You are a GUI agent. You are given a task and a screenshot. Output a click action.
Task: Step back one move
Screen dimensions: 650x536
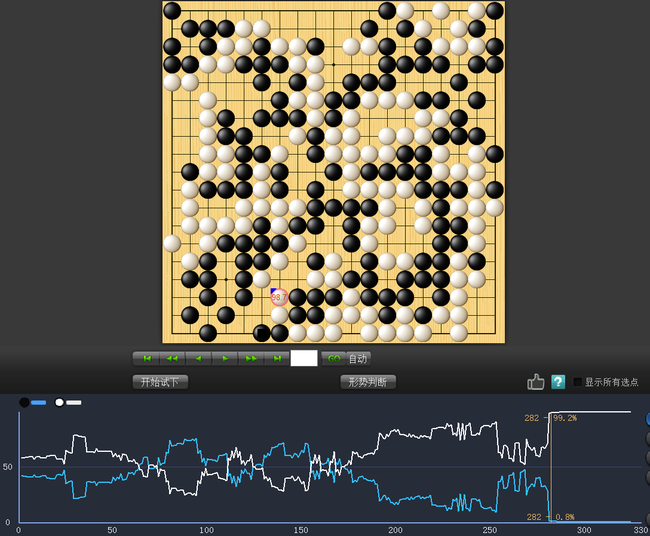(x=199, y=359)
